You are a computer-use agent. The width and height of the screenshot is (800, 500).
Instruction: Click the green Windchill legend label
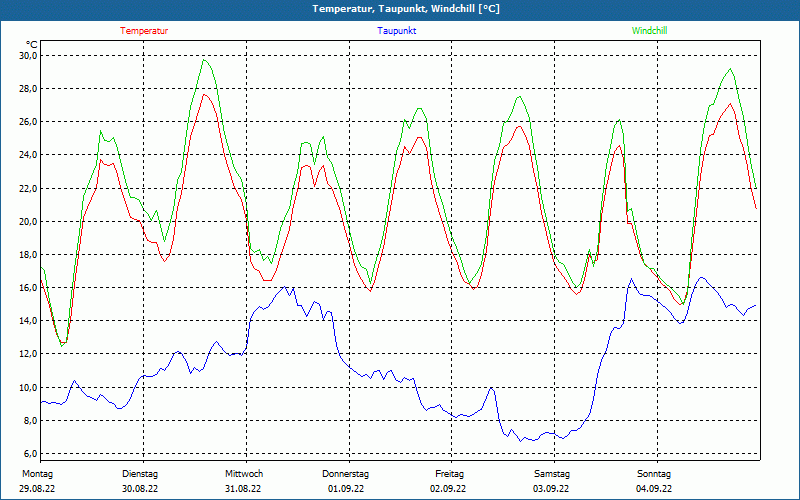(649, 31)
